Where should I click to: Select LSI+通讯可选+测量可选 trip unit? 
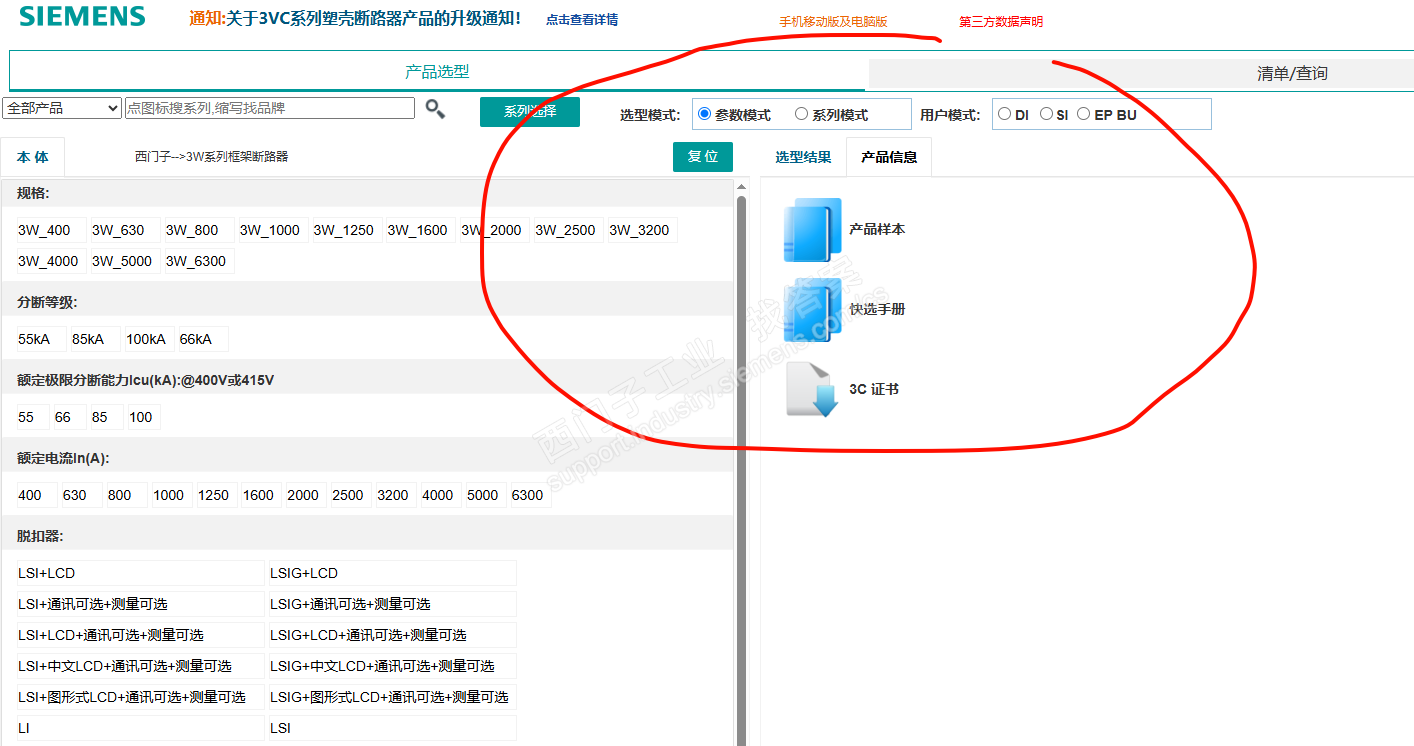[x=140, y=604]
